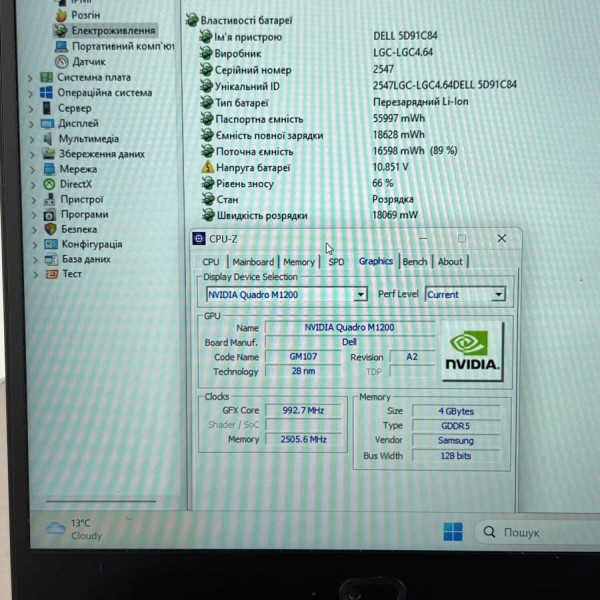Click the Мультимедіа speaker icon

click(48, 139)
